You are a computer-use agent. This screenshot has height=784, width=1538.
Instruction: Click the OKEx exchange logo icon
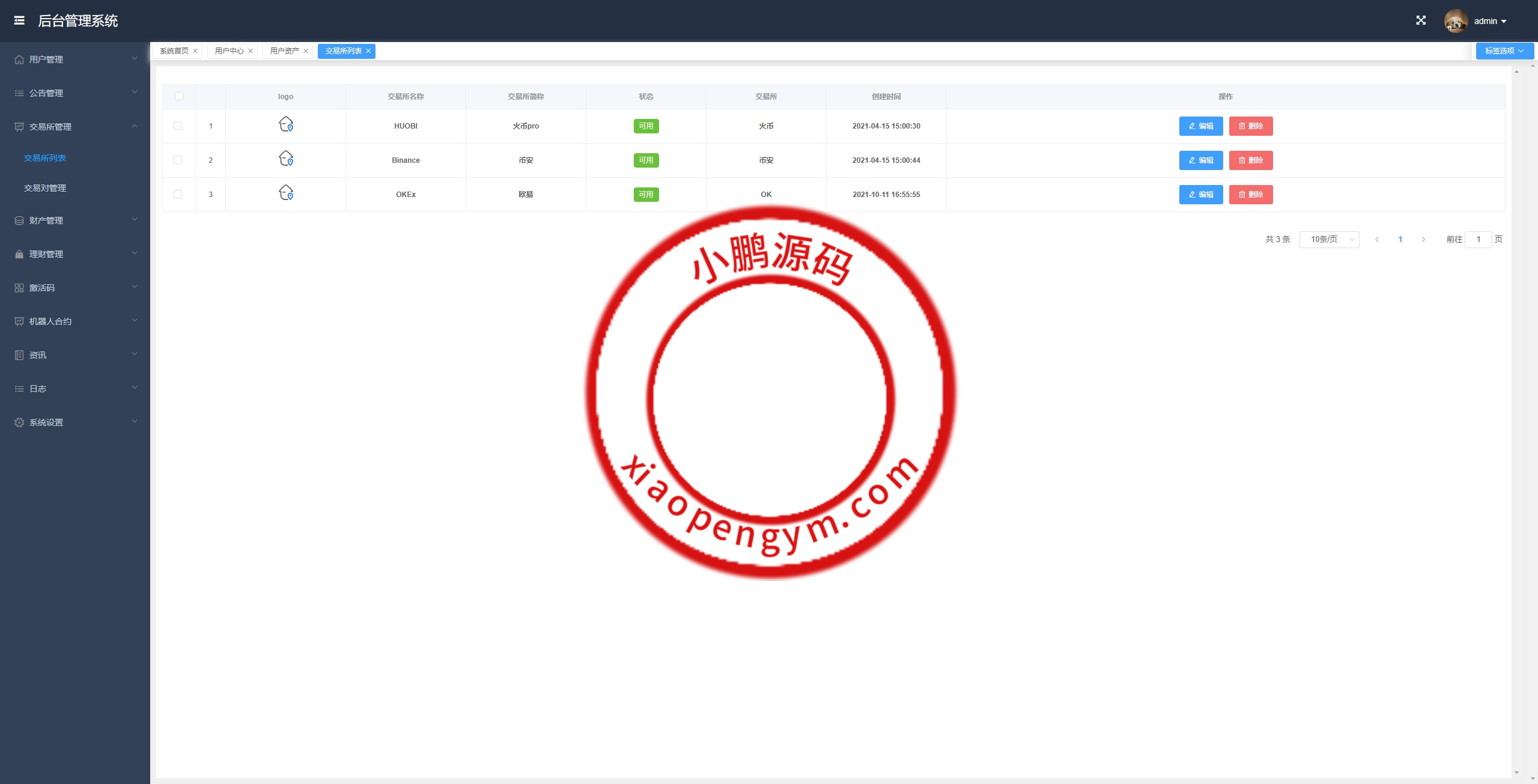(x=286, y=193)
